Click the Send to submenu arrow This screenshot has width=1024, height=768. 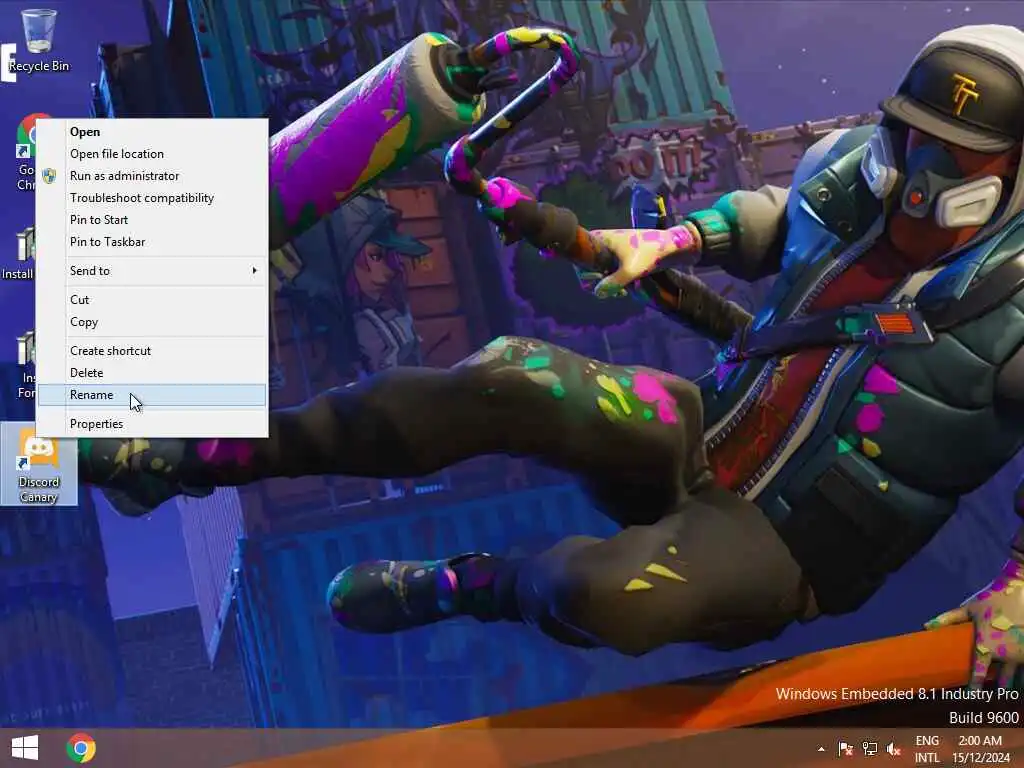255,270
